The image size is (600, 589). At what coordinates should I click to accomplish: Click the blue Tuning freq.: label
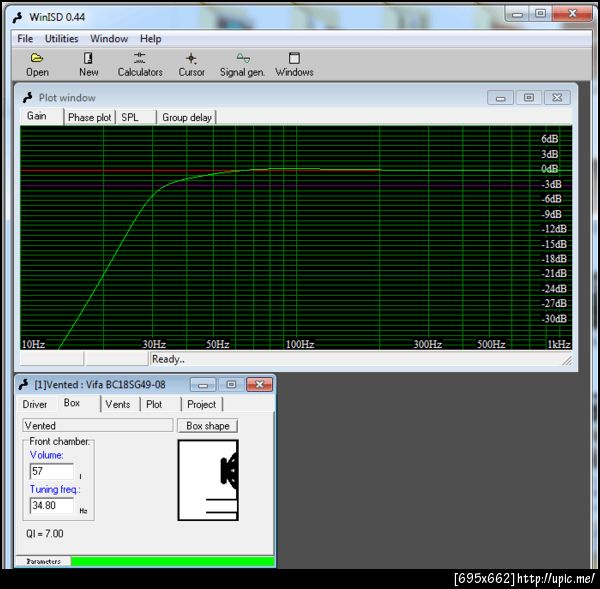tap(55, 489)
